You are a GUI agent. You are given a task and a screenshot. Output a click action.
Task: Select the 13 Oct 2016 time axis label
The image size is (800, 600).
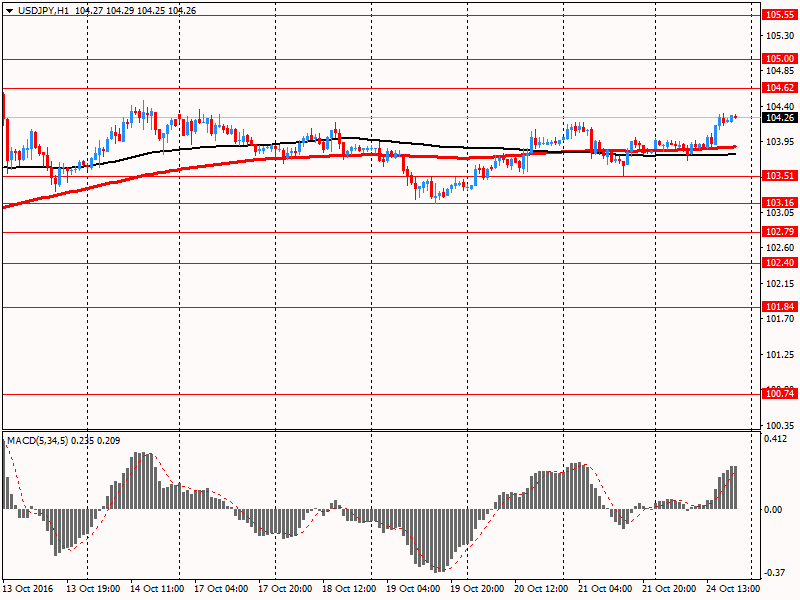click(x=27, y=590)
